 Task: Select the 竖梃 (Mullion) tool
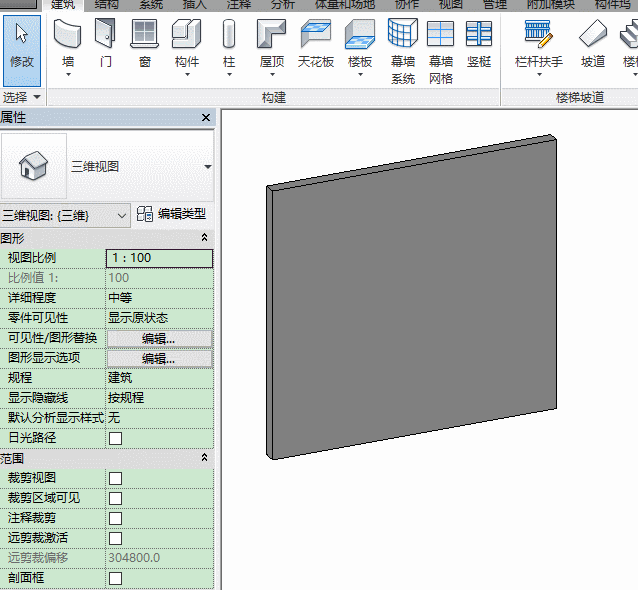(x=479, y=44)
